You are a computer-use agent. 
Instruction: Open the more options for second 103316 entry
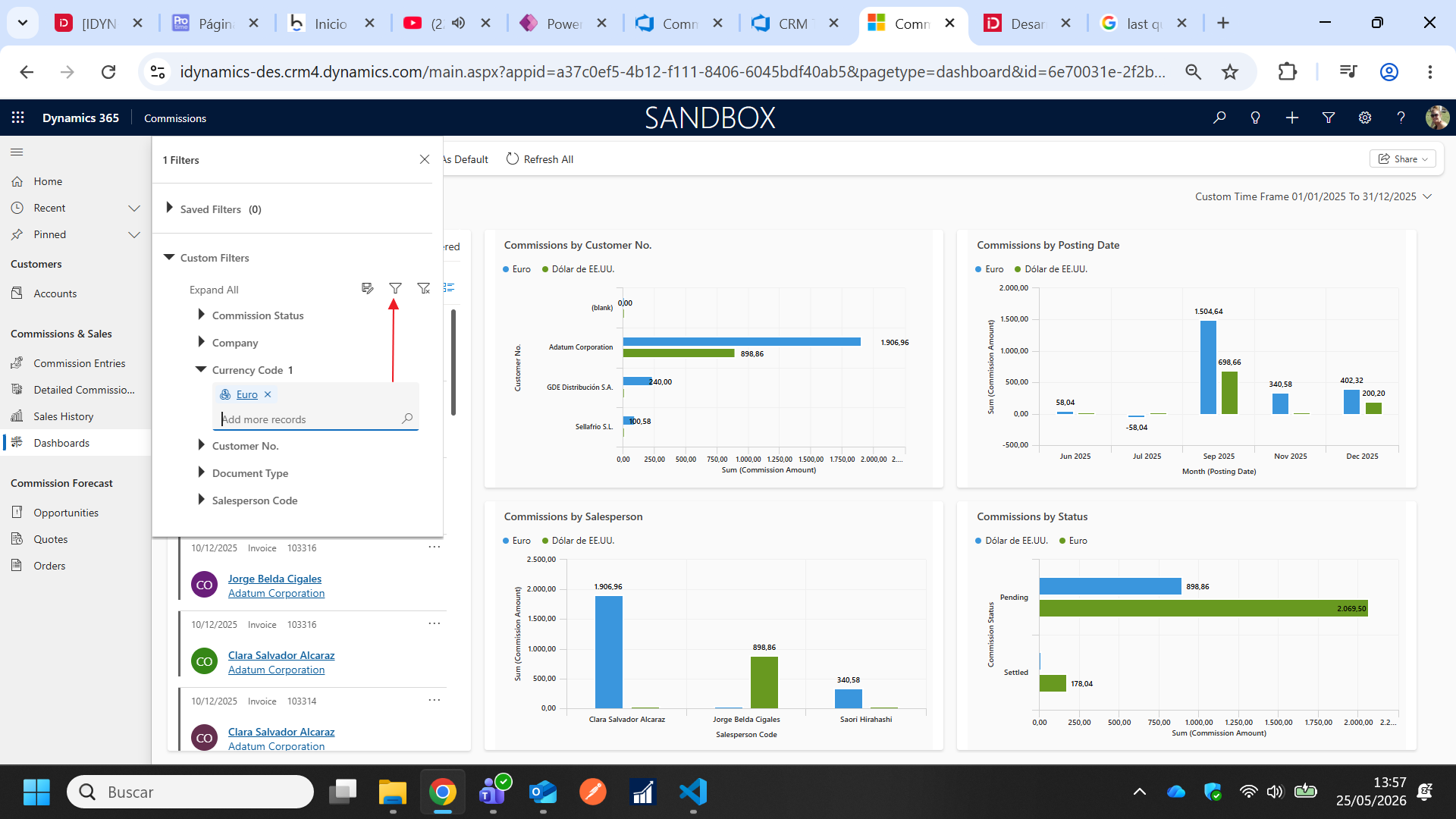tap(435, 623)
